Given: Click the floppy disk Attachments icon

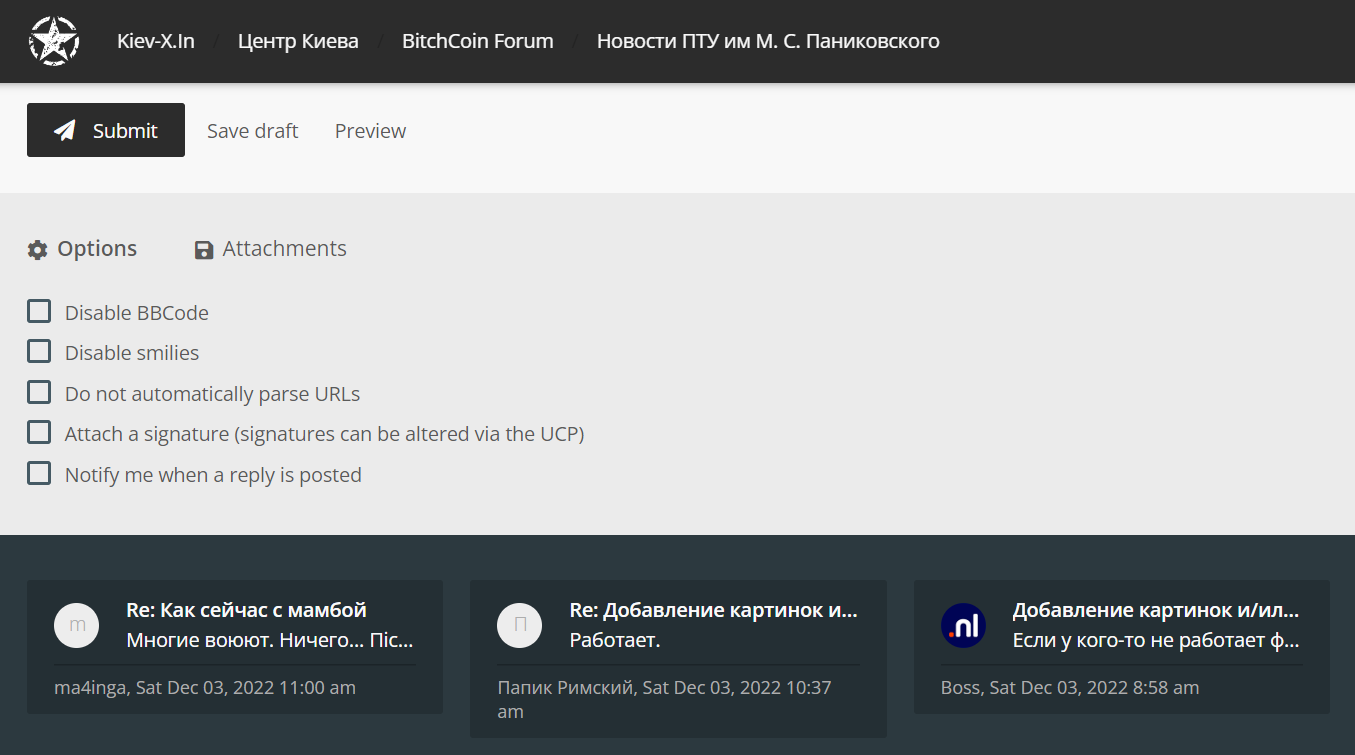Looking at the screenshot, I should (204, 250).
